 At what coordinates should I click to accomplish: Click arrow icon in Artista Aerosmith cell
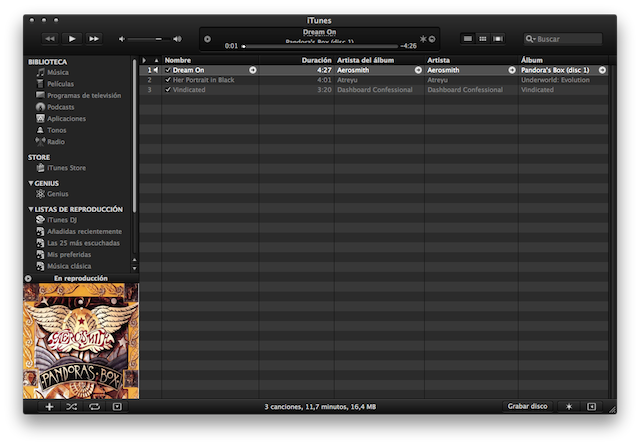click(512, 70)
